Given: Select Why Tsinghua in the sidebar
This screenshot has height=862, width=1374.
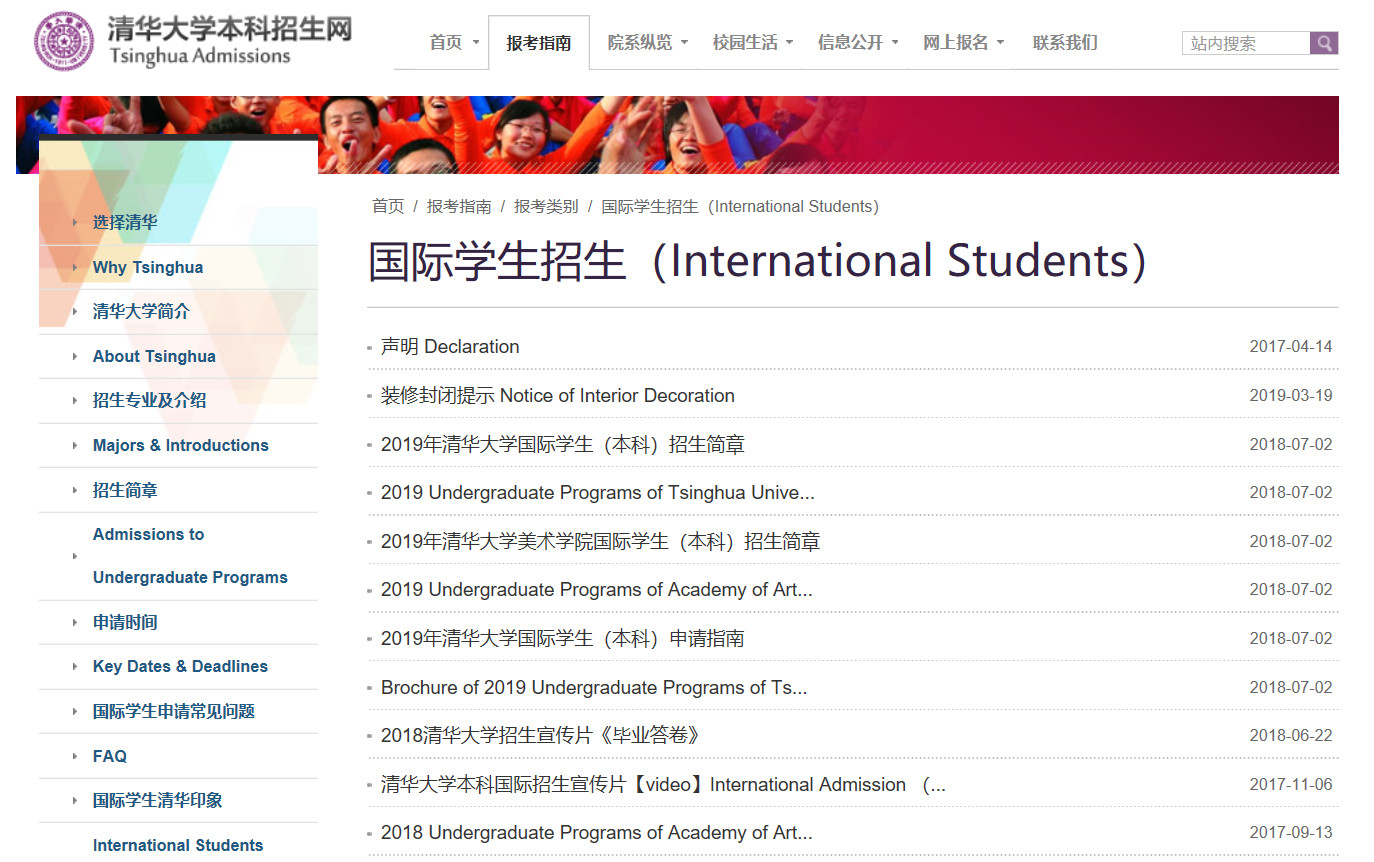Looking at the screenshot, I should (x=148, y=267).
